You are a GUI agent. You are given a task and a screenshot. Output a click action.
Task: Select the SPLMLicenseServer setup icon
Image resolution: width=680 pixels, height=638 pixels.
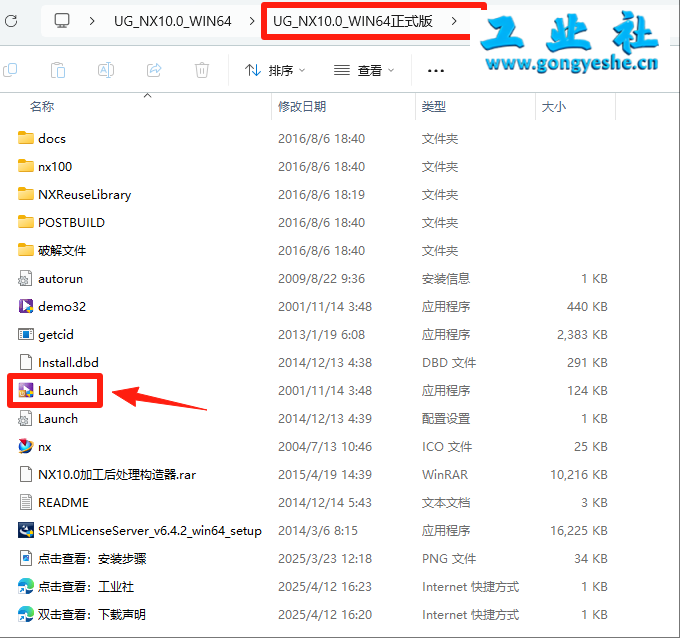[26, 530]
